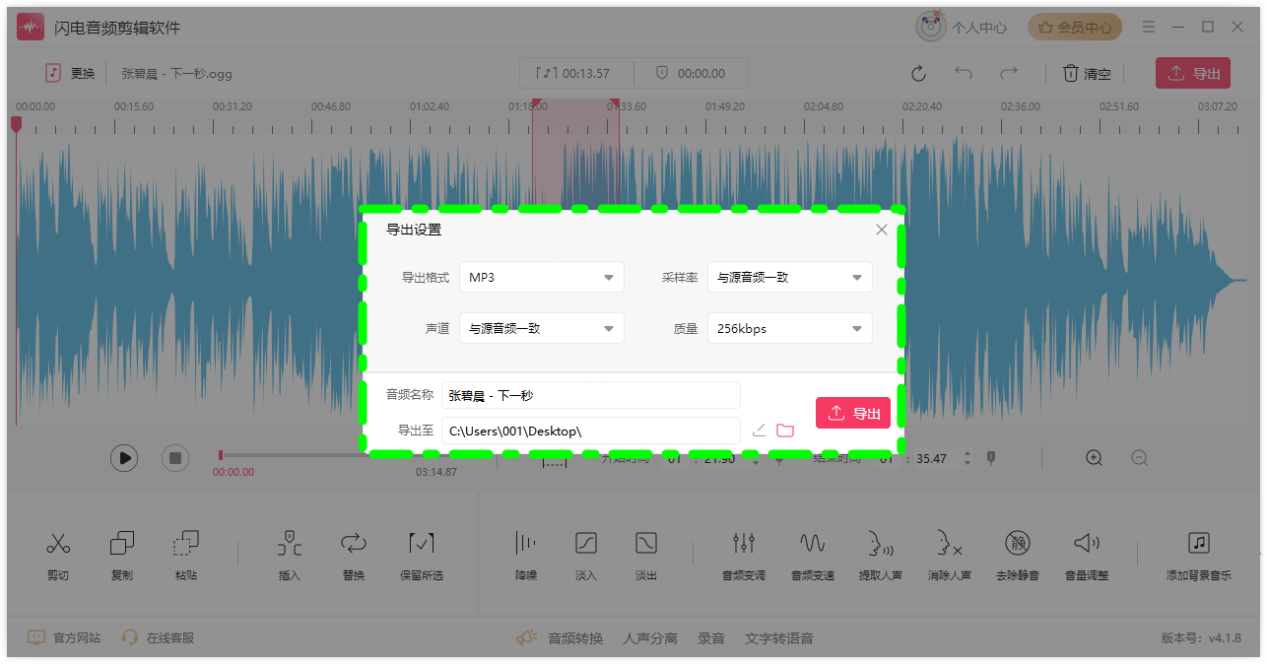Click the refresh circular arrow icon

tap(918, 73)
